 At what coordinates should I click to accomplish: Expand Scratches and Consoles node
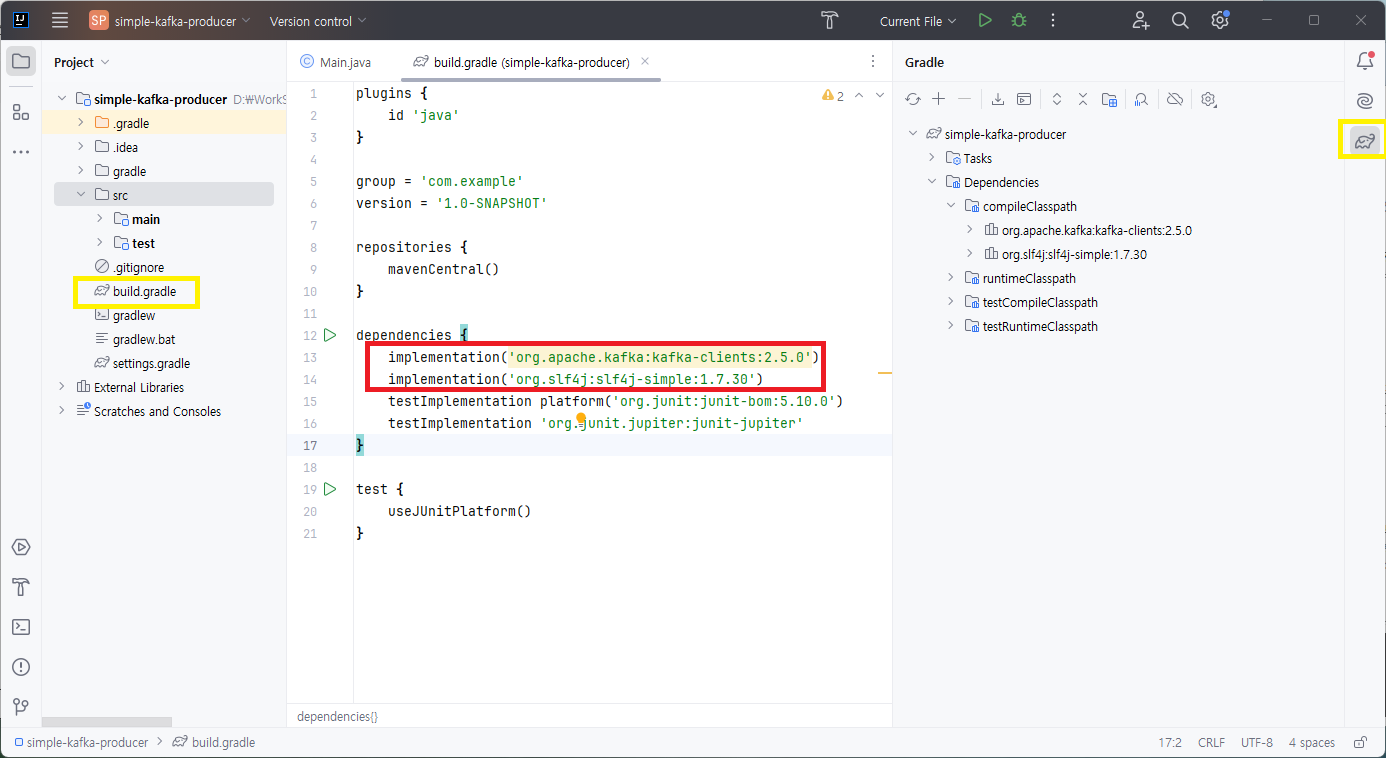coord(62,411)
